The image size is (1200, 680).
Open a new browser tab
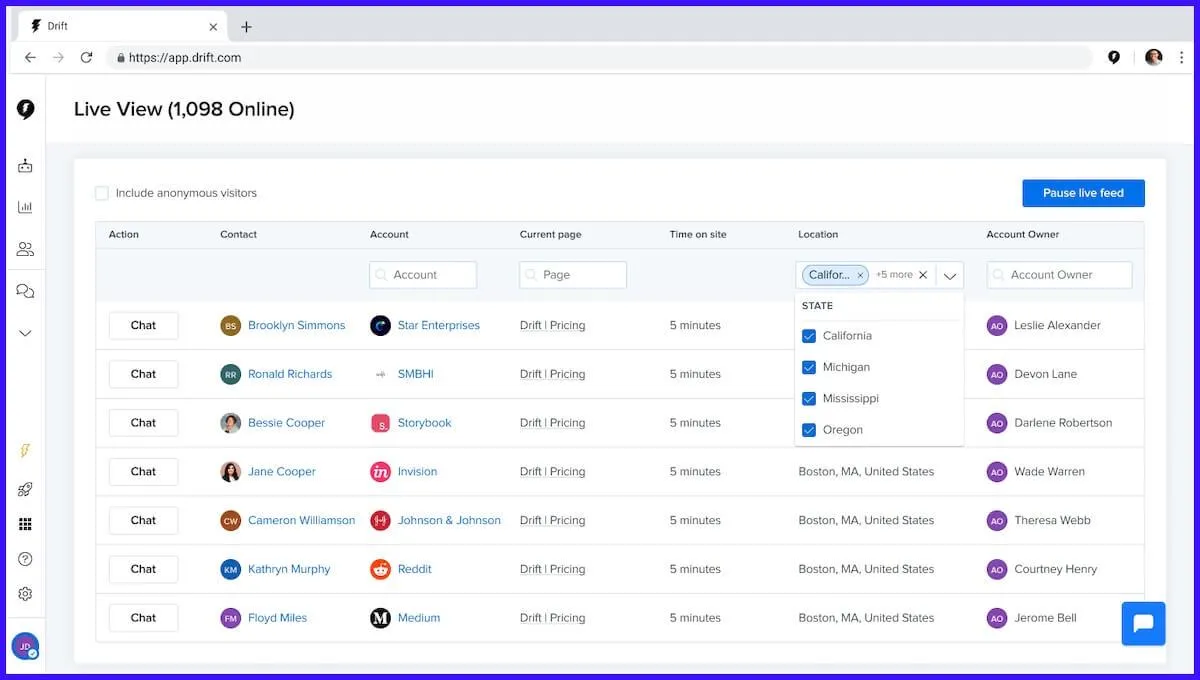click(x=246, y=27)
